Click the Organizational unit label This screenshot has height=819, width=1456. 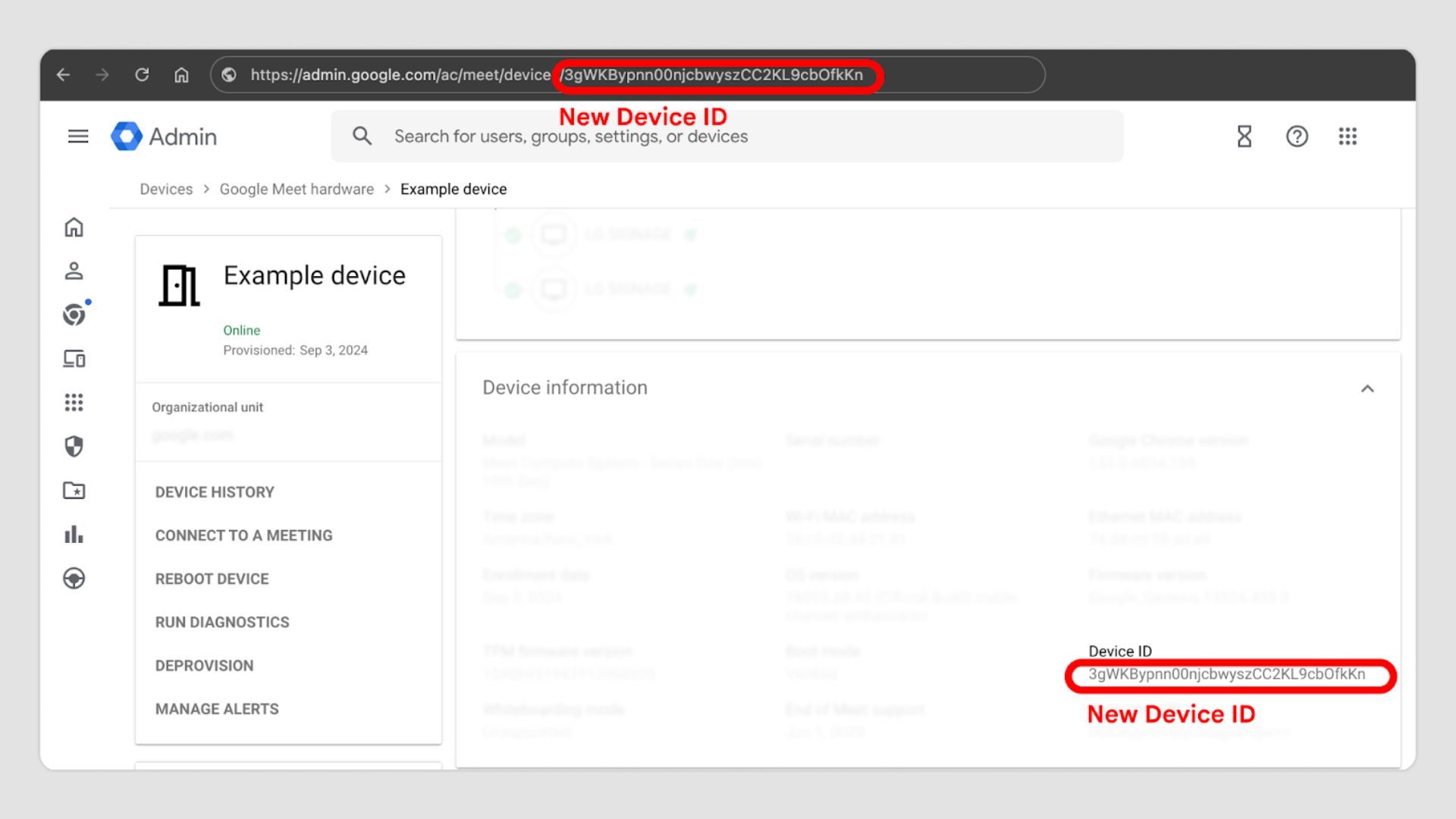tap(207, 407)
